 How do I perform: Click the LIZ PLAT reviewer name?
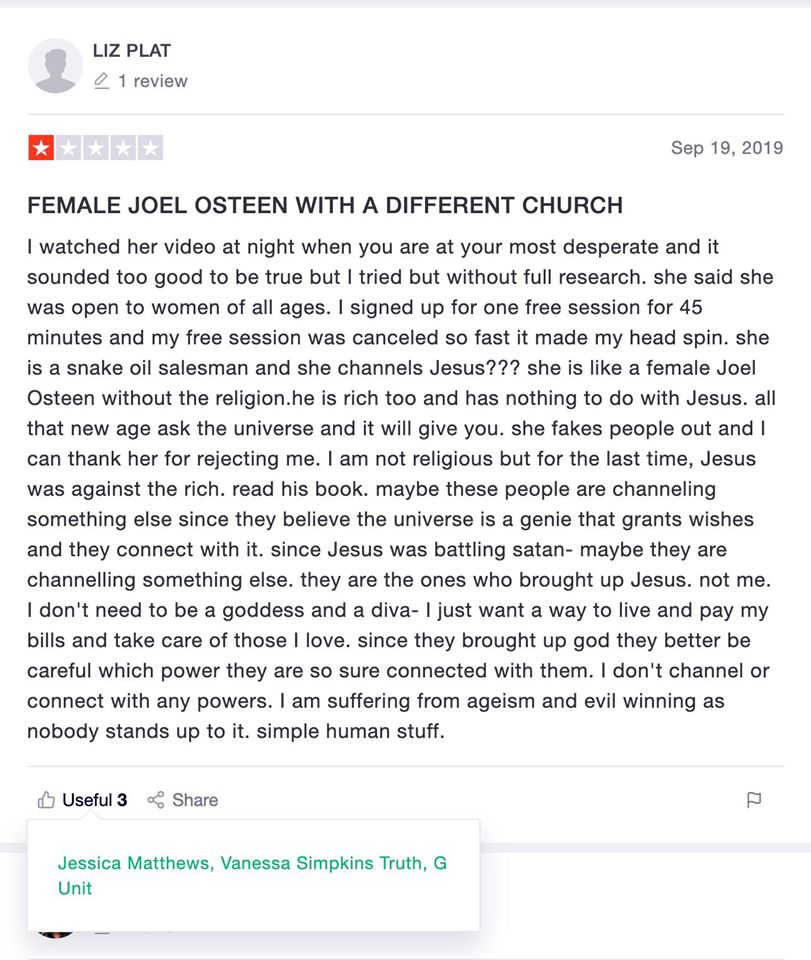click(x=132, y=50)
